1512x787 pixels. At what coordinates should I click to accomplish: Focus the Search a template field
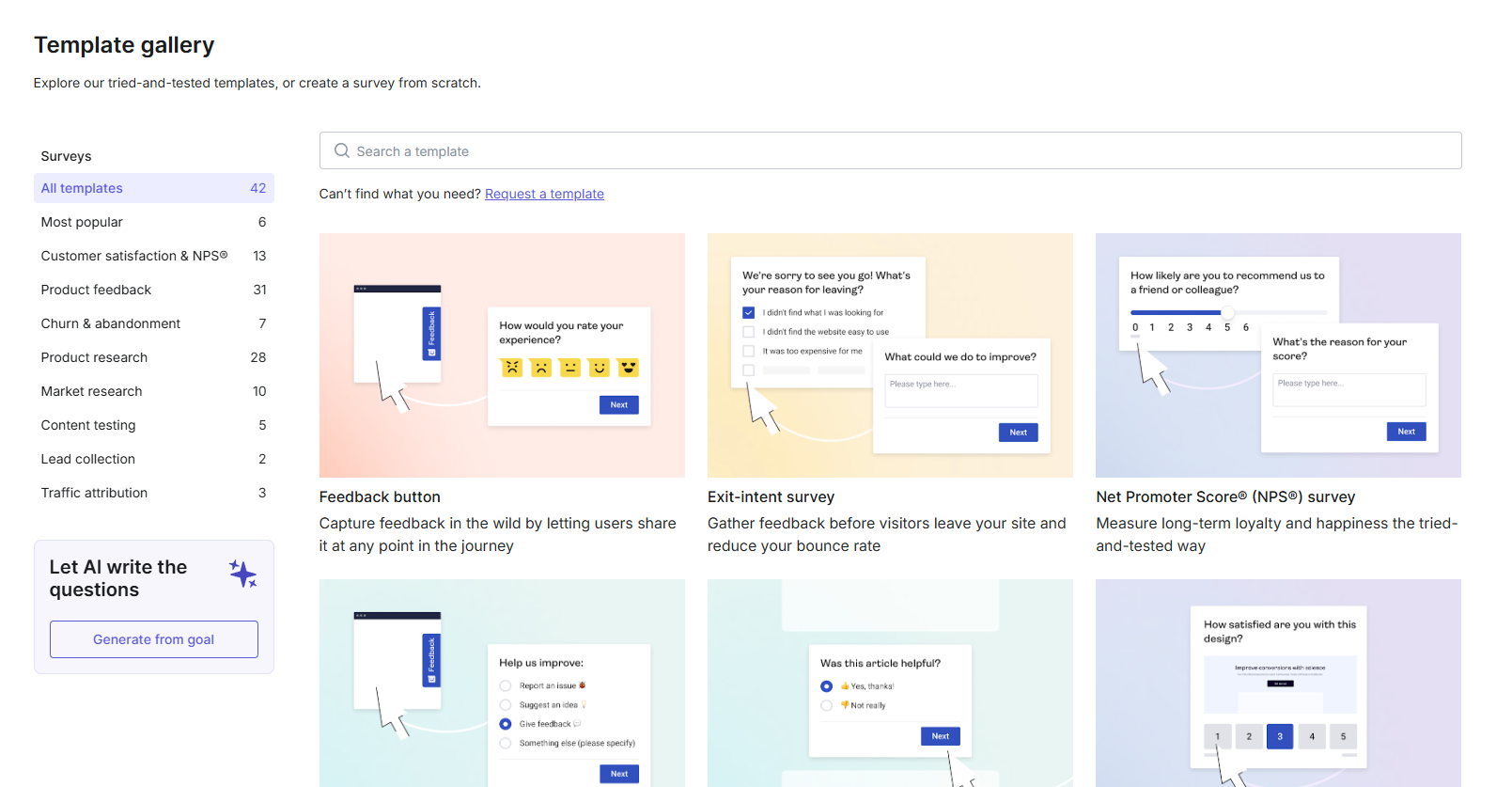tap(890, 150)
